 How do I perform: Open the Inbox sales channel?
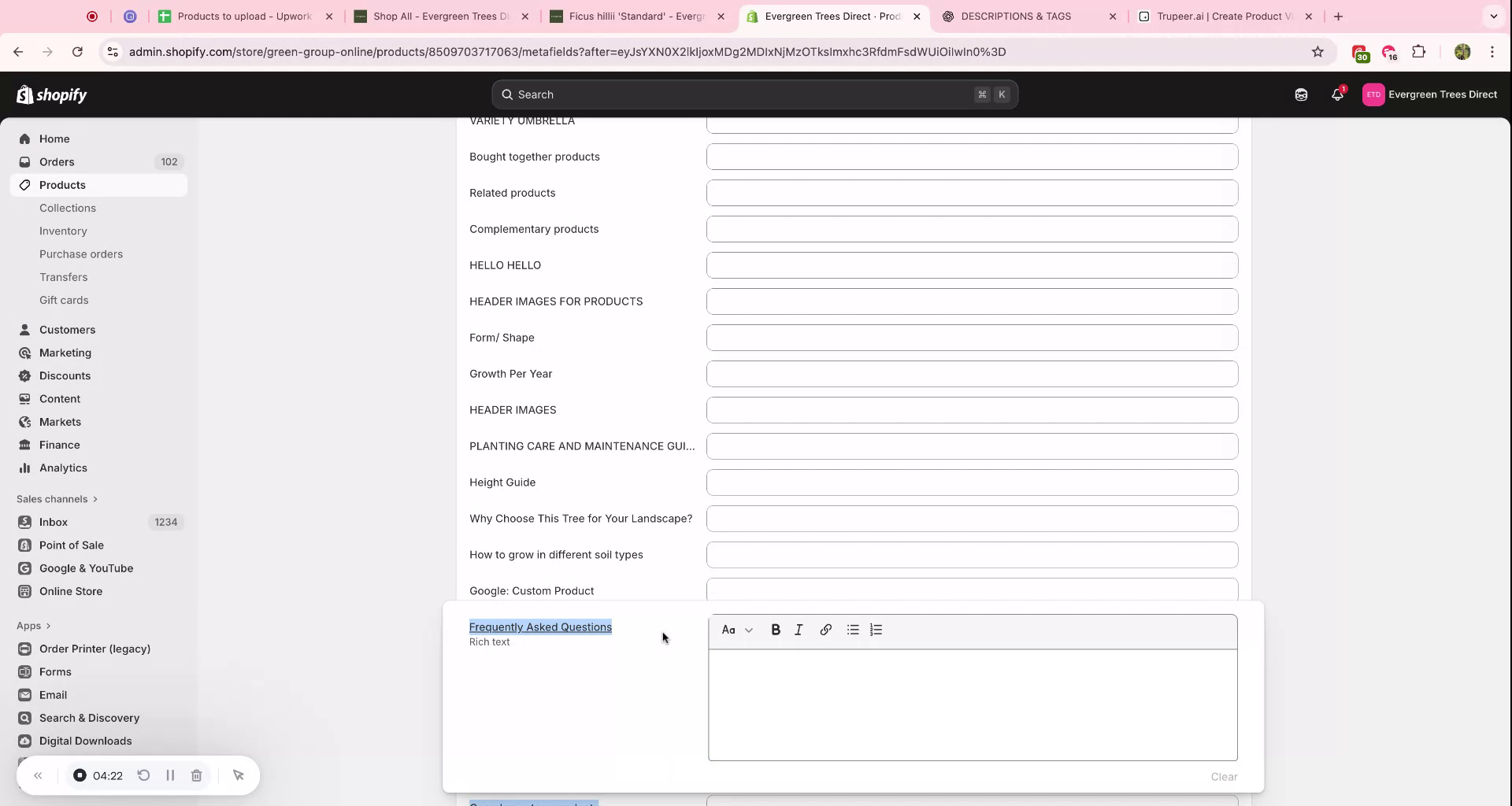(x=54, y=521)
